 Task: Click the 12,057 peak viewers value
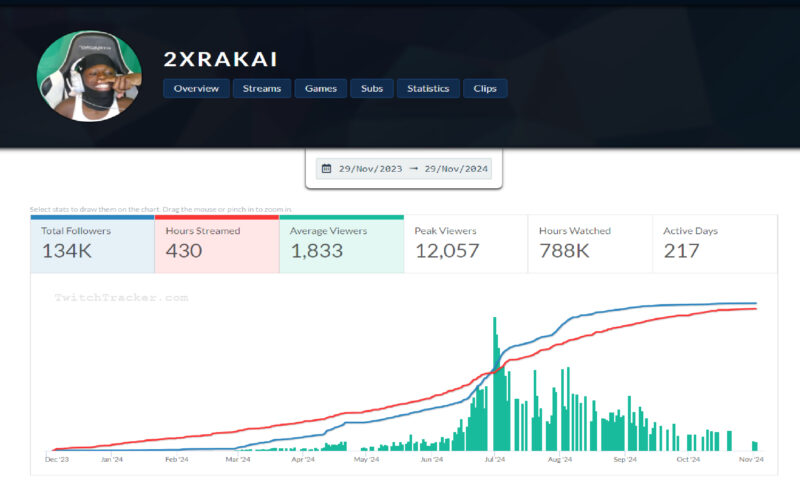pos(447,251)
